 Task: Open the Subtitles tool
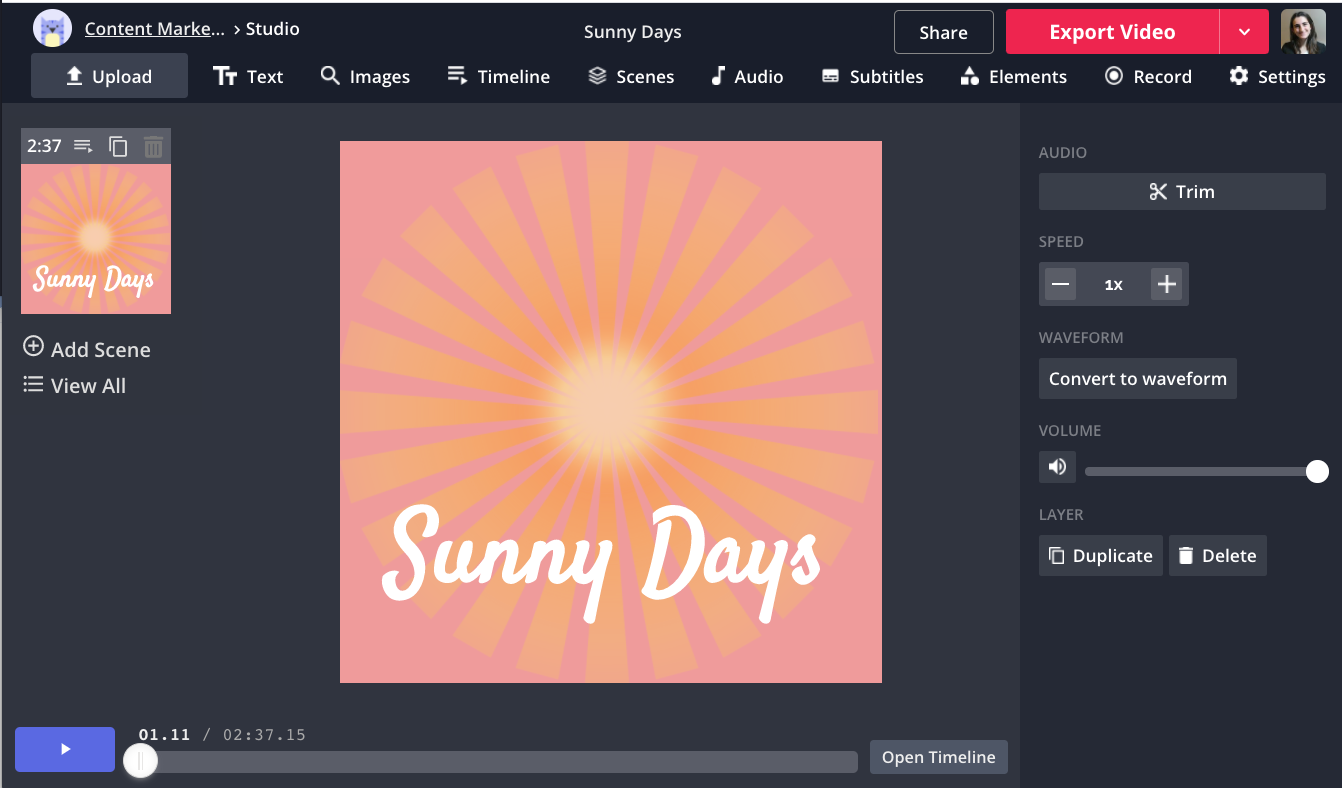(x=872, y=77)
